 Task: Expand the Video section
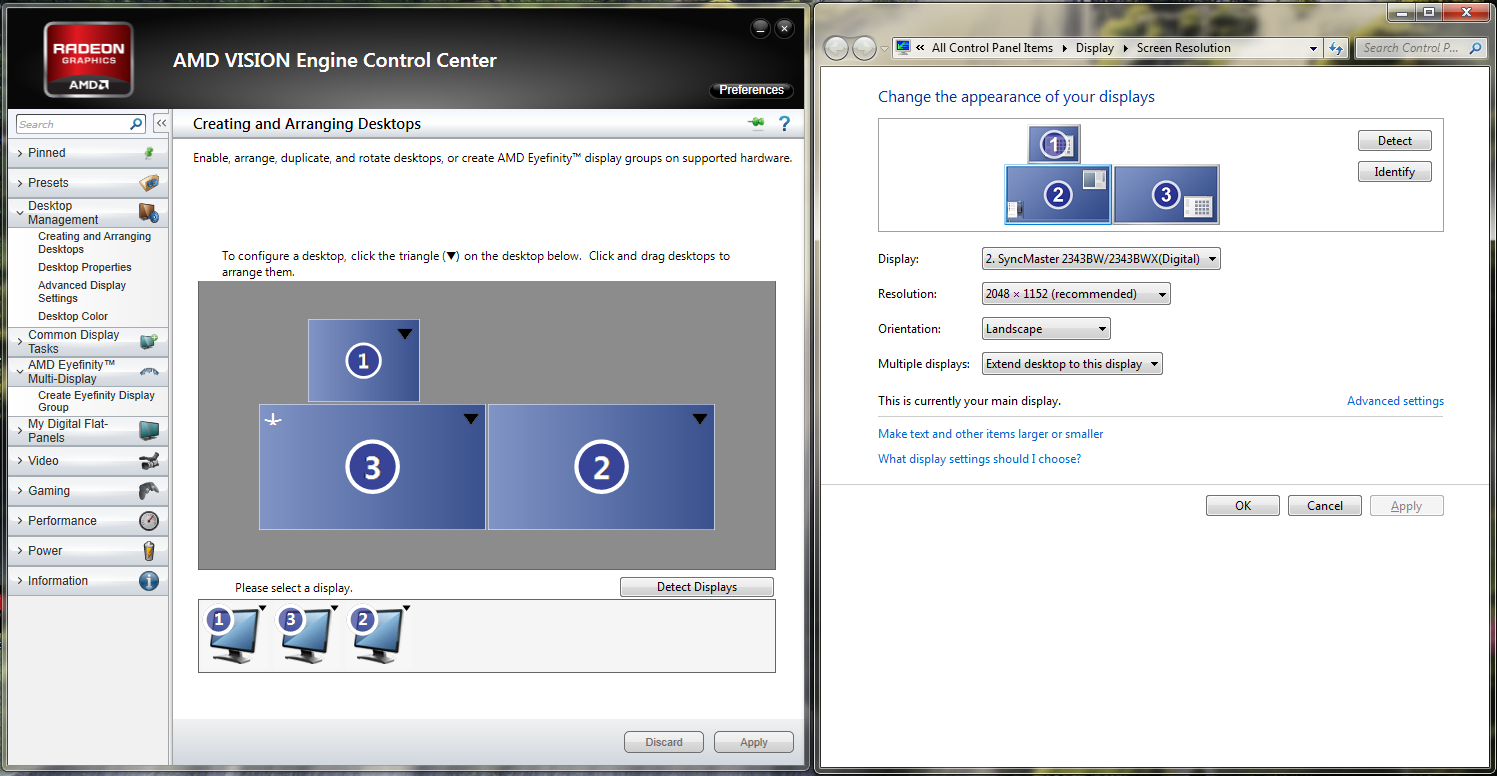(20, 461)
